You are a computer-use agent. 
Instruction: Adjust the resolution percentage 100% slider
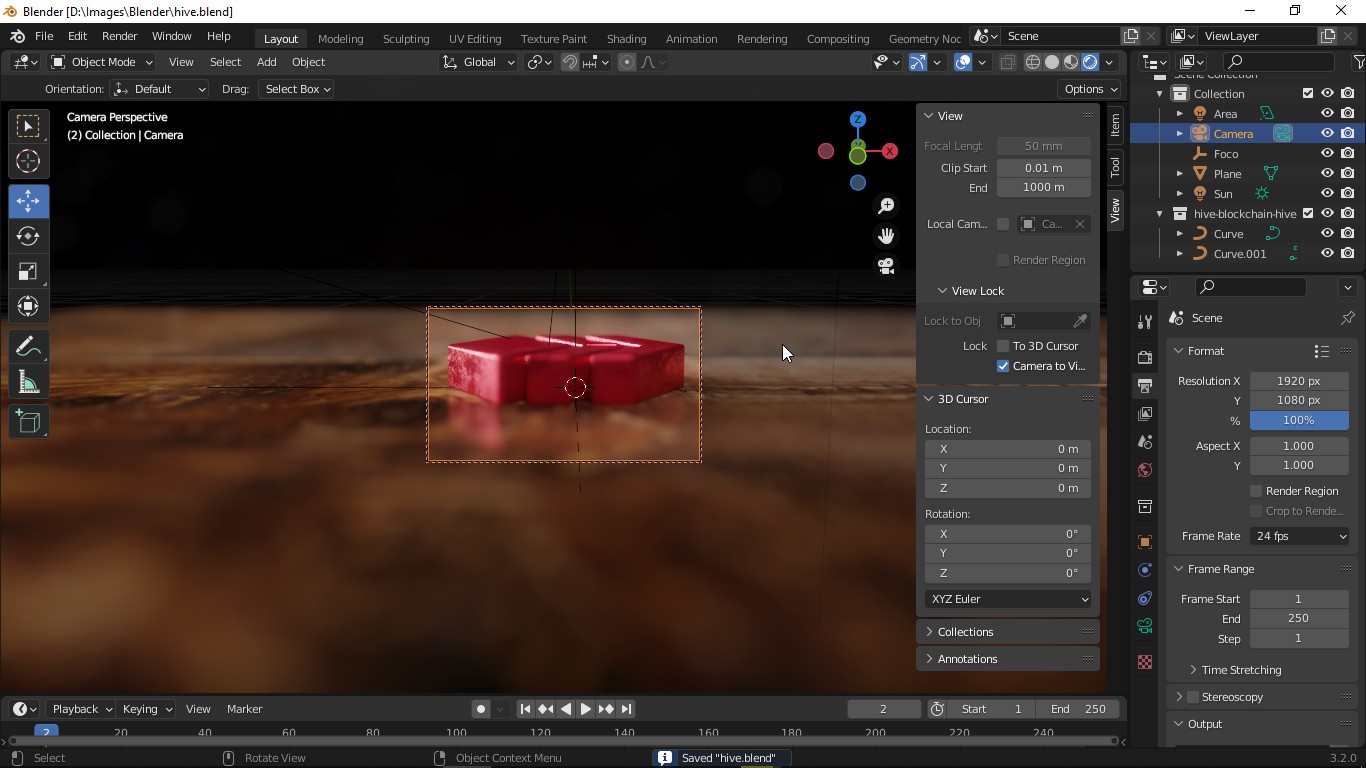(x=1299, y=420)
